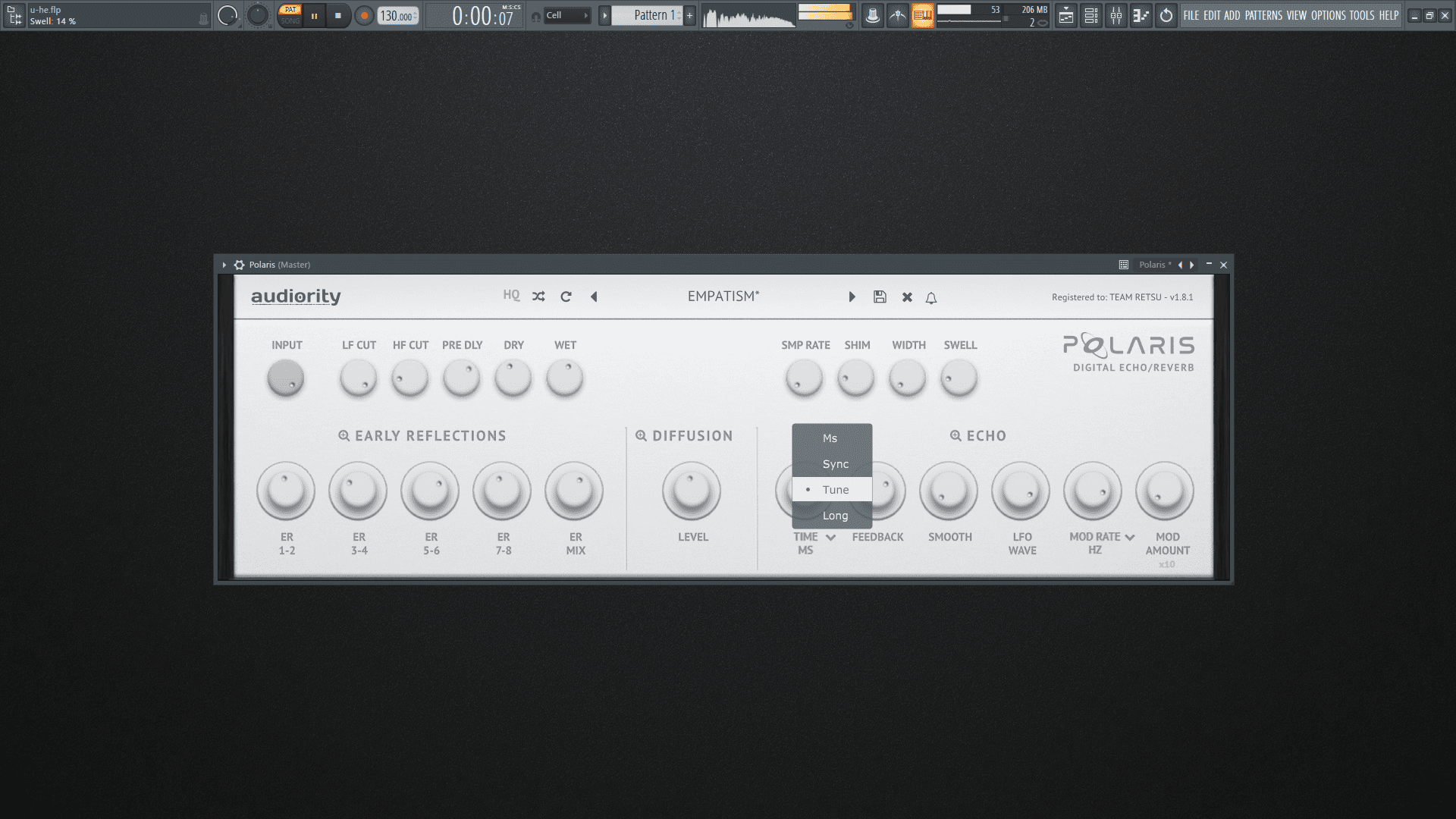The height and width of the screenshot is (819, 1456).
Task: Add new pattern with plus button
Action: (x=689, y=15)
